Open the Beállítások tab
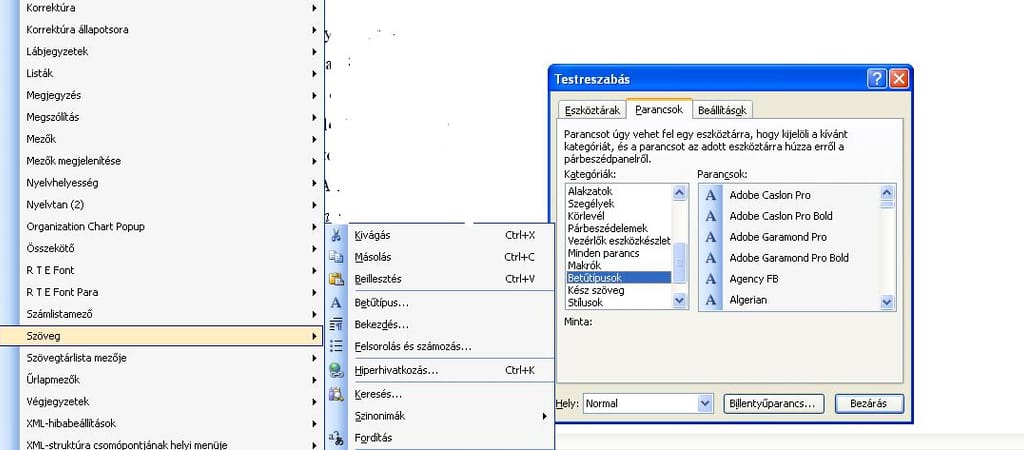The image size is (1024, 450). (723, 110)
